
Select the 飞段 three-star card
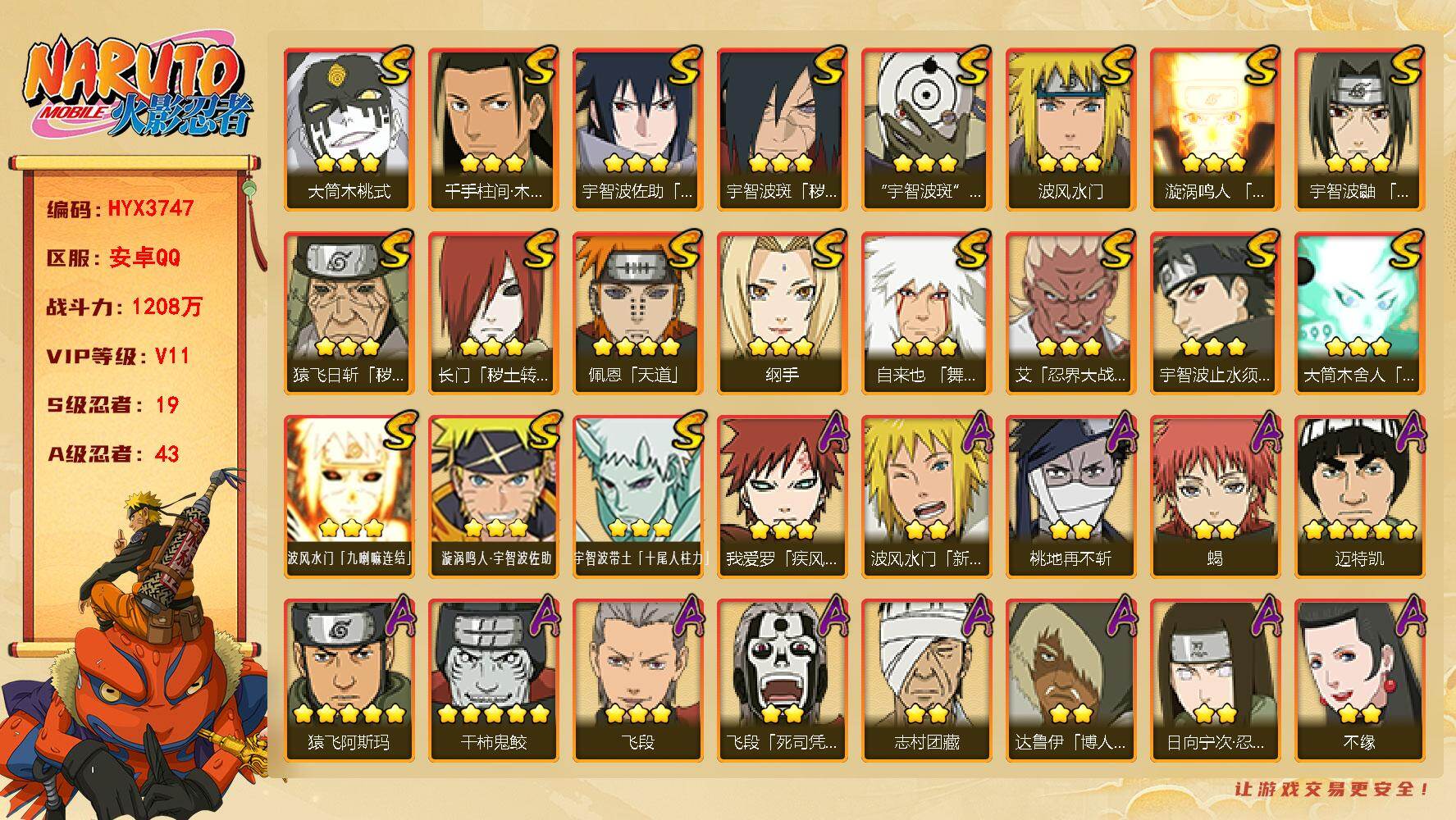(x=638, y=680)
